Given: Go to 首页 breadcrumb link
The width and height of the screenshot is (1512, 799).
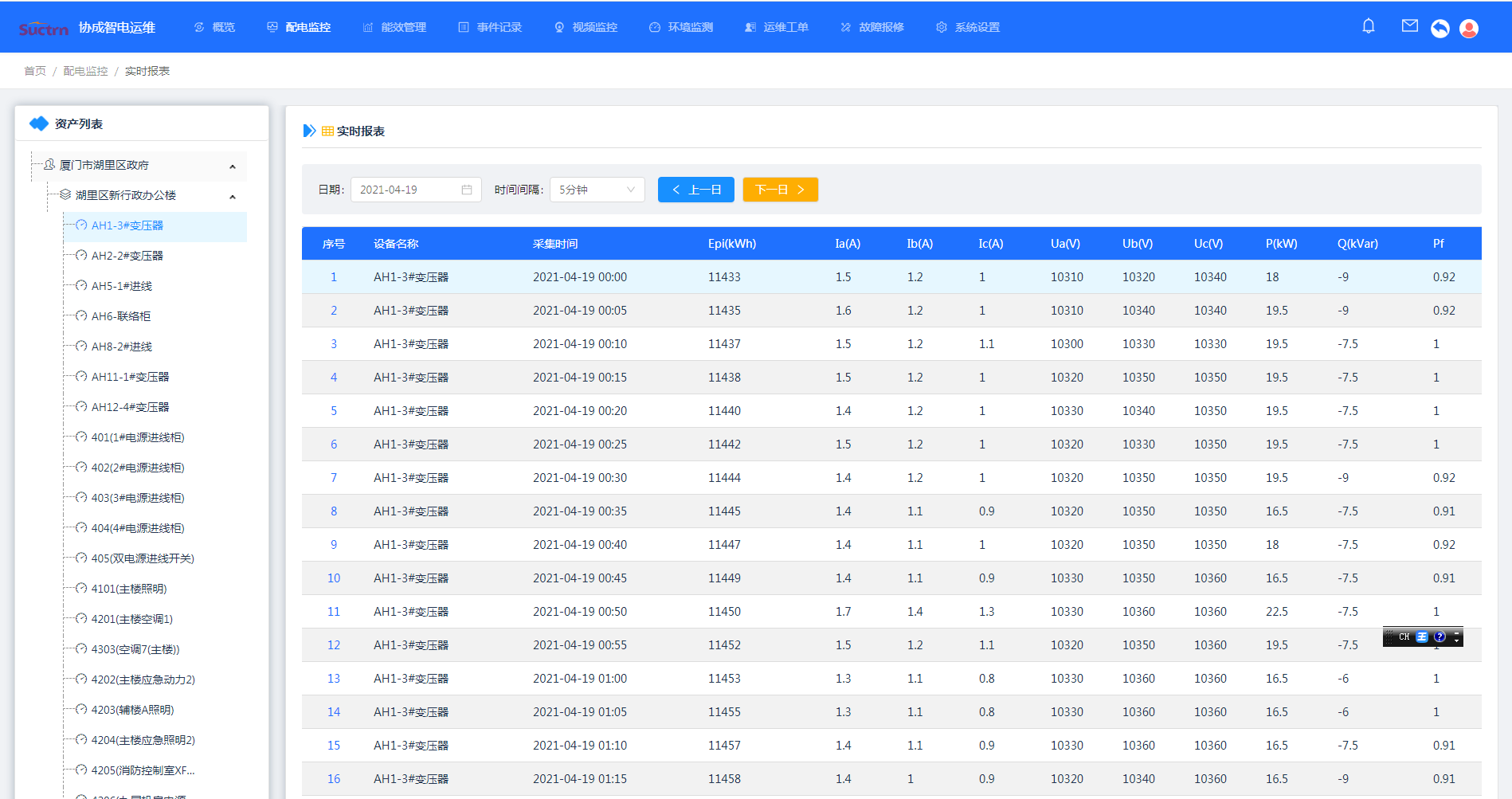Looking at the screenshot, I should click(x=35, y=71).
